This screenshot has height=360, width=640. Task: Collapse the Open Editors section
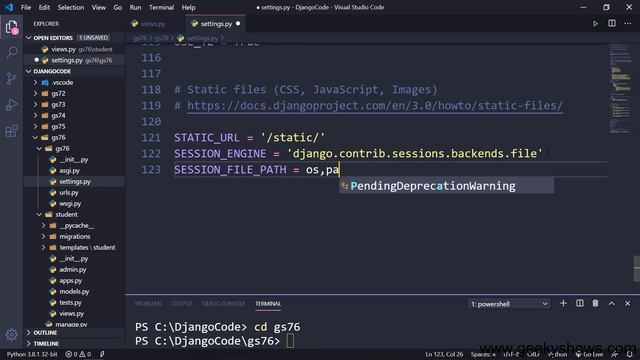53,38
